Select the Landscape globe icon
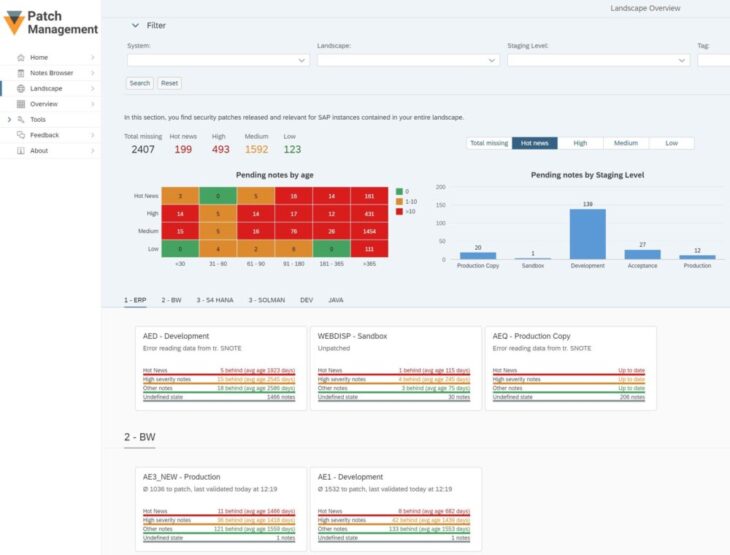This screenshot has width=730, height=555. 20,88
